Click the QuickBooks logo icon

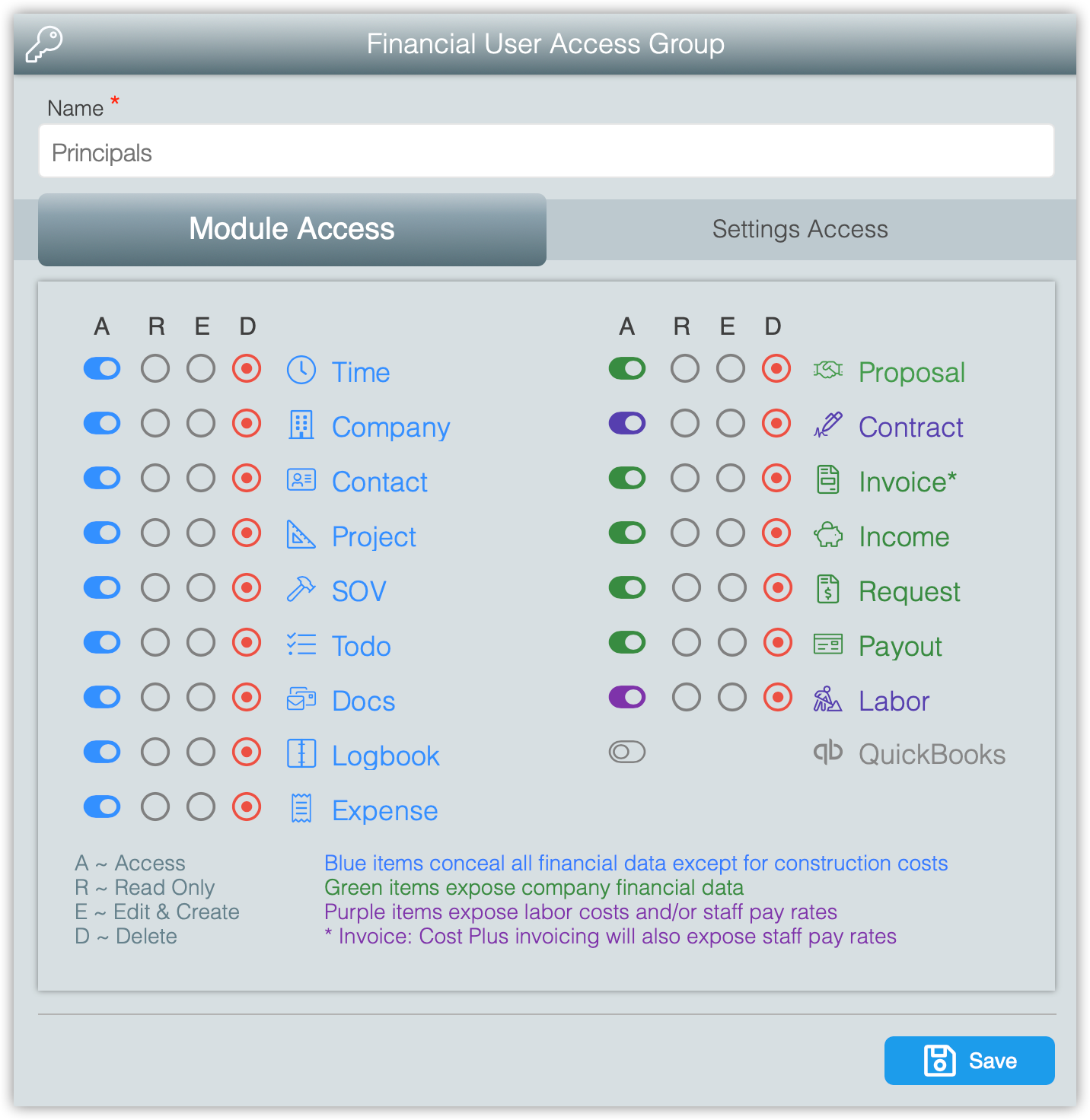point(828,752)
